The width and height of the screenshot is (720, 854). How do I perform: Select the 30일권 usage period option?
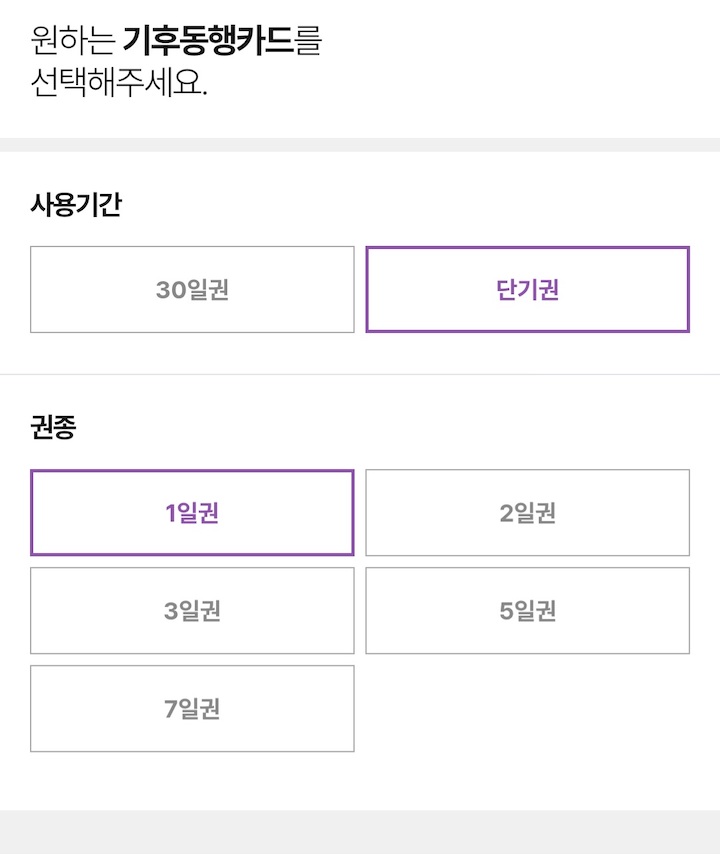pos(192,290)
